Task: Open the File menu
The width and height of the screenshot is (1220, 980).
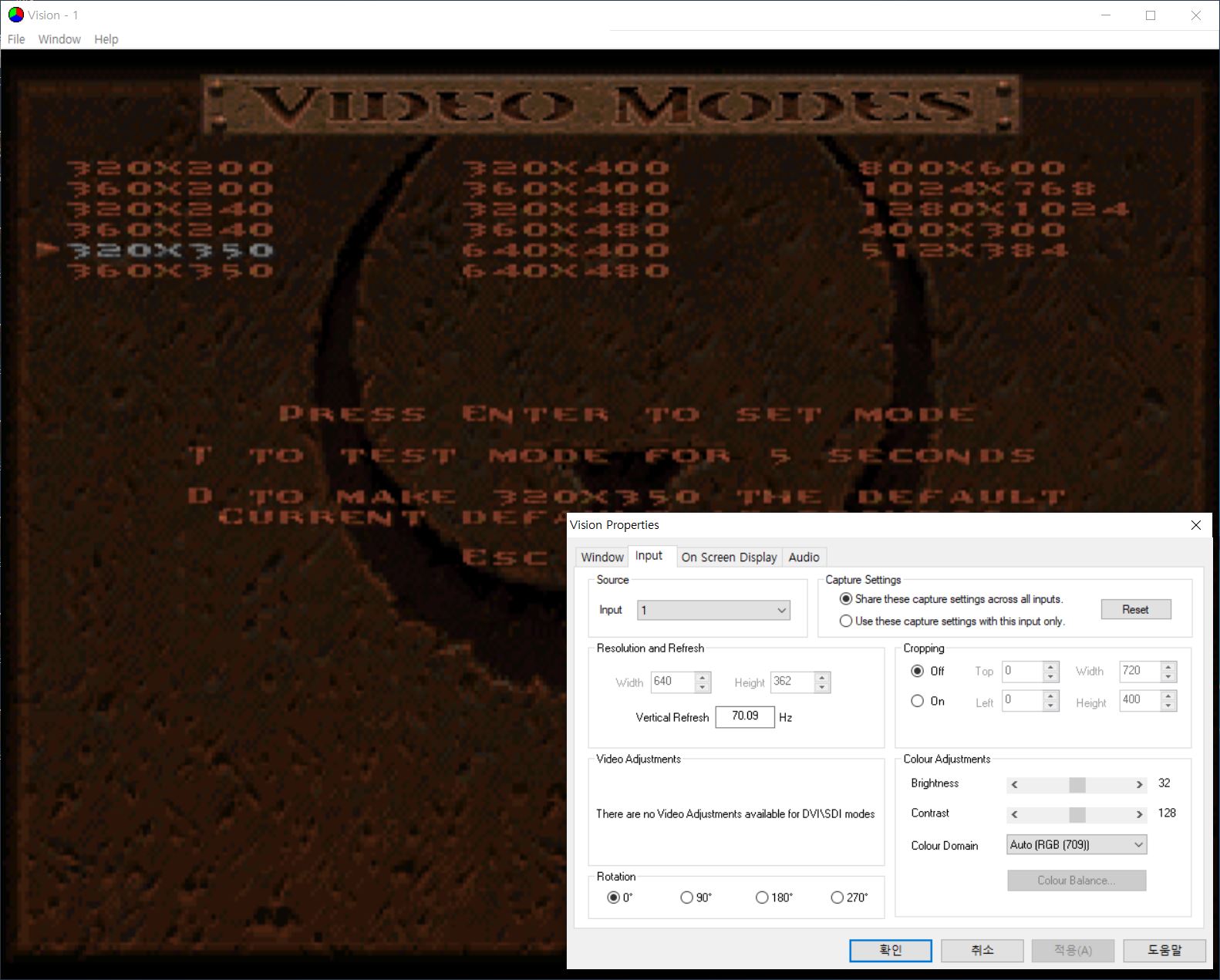Action: (x=16, y=39)
